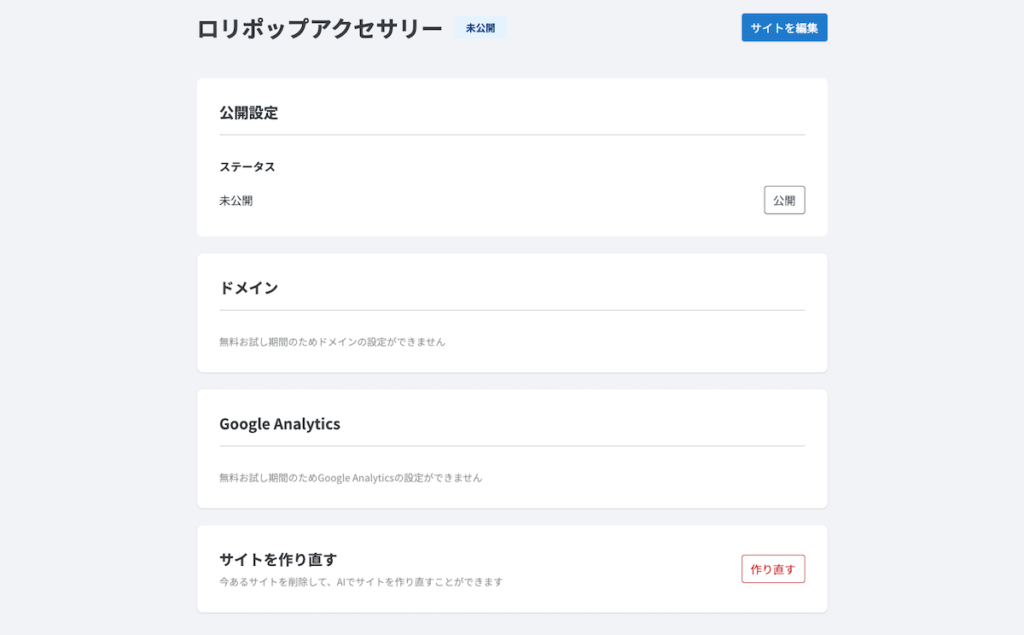Click the 未公開 status badge next to the title

(x=480, y=27)
